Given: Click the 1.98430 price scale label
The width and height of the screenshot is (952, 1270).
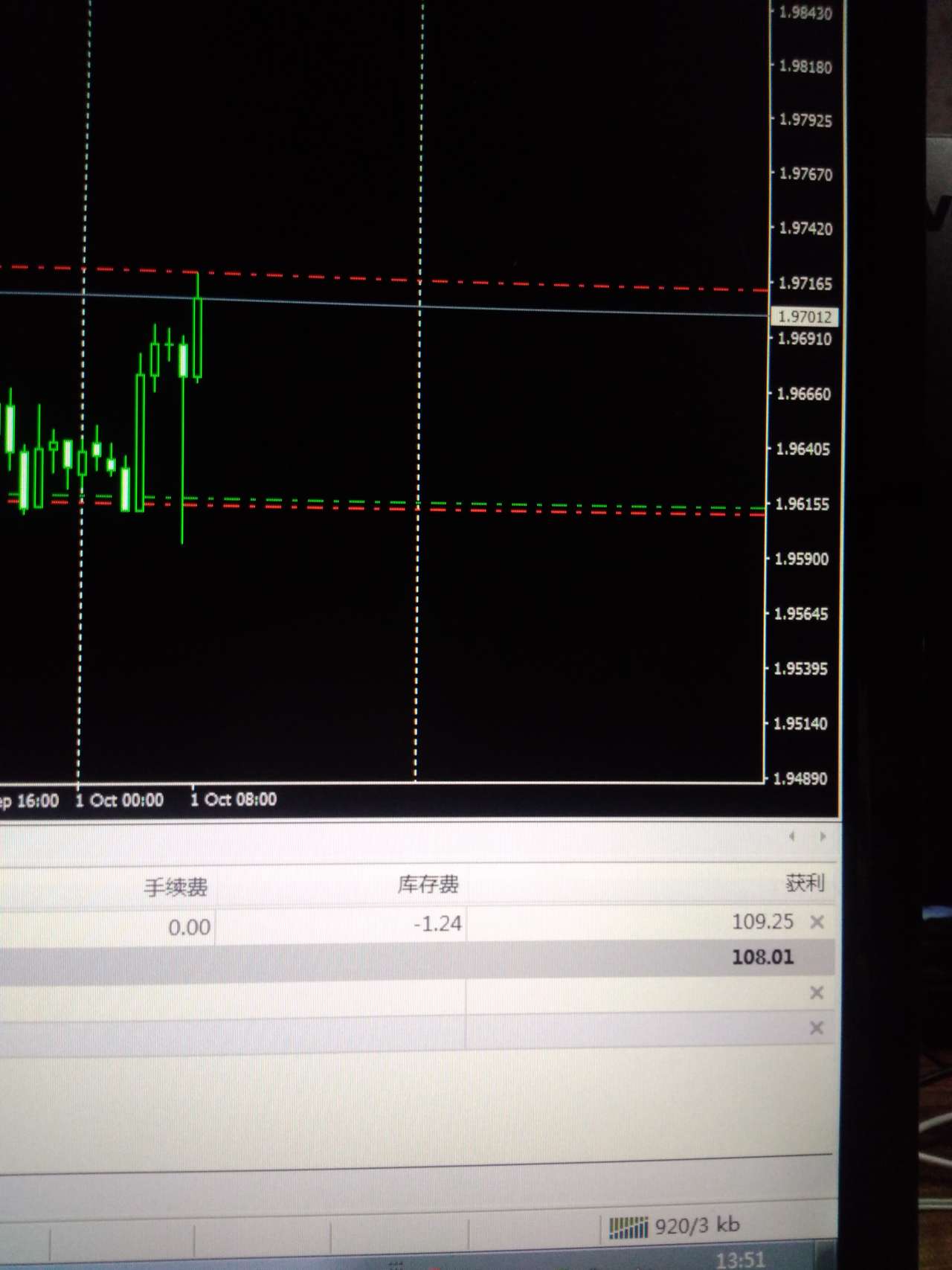Looking at the screenshot, I should pos(805,13).
